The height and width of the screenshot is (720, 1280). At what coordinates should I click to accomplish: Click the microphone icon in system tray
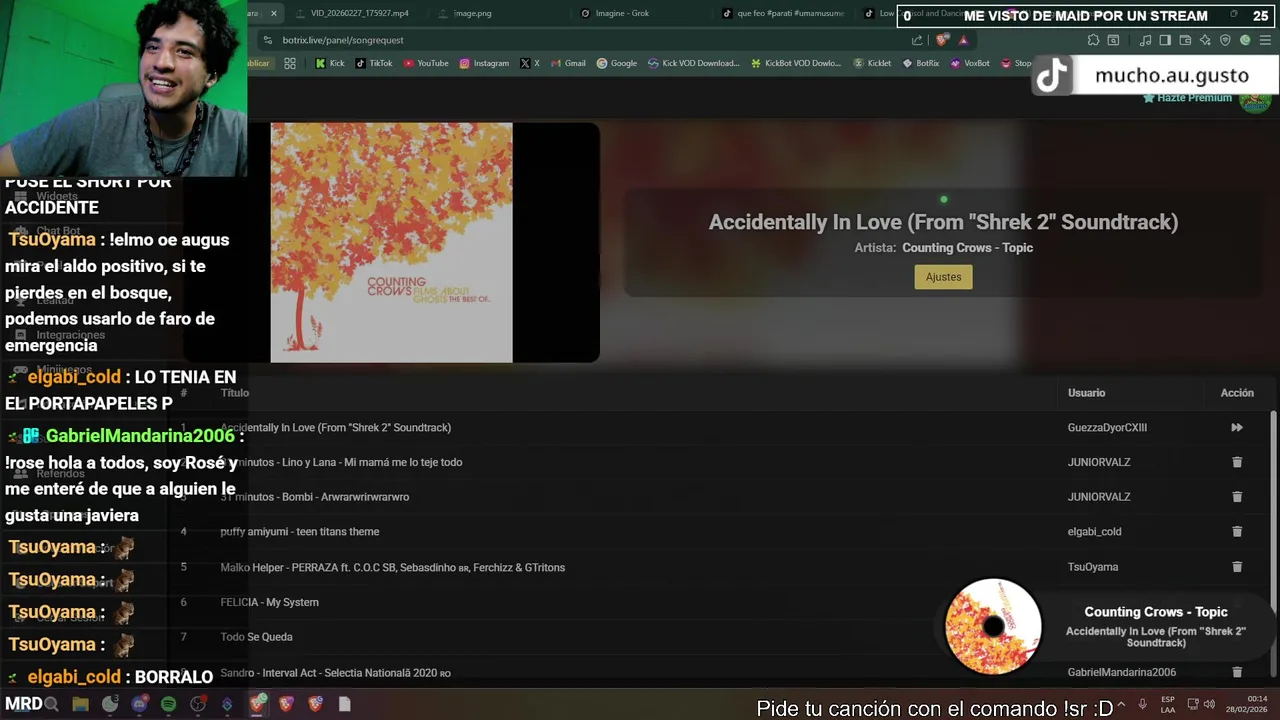coord(1142,704)
